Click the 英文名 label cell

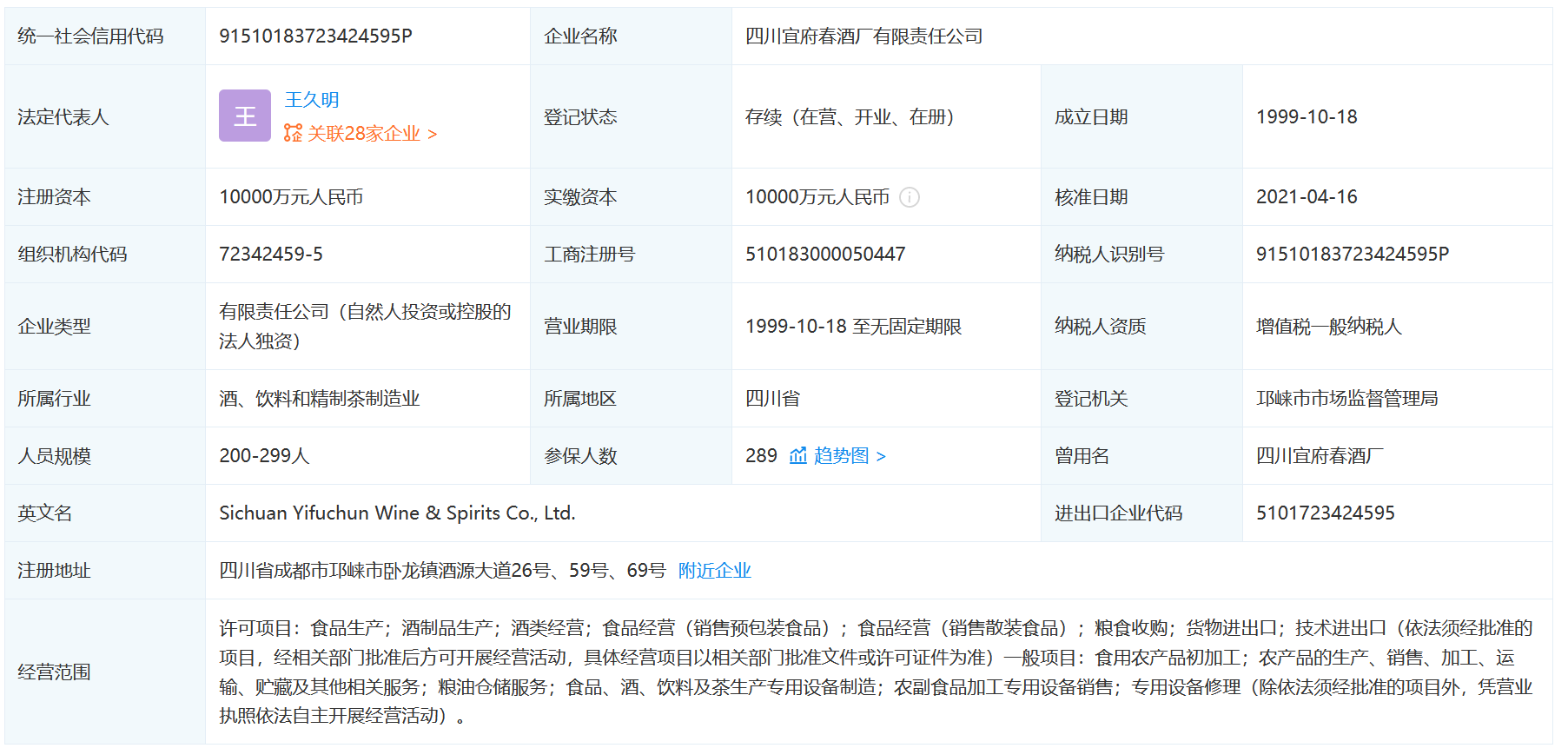click(105, 513)
